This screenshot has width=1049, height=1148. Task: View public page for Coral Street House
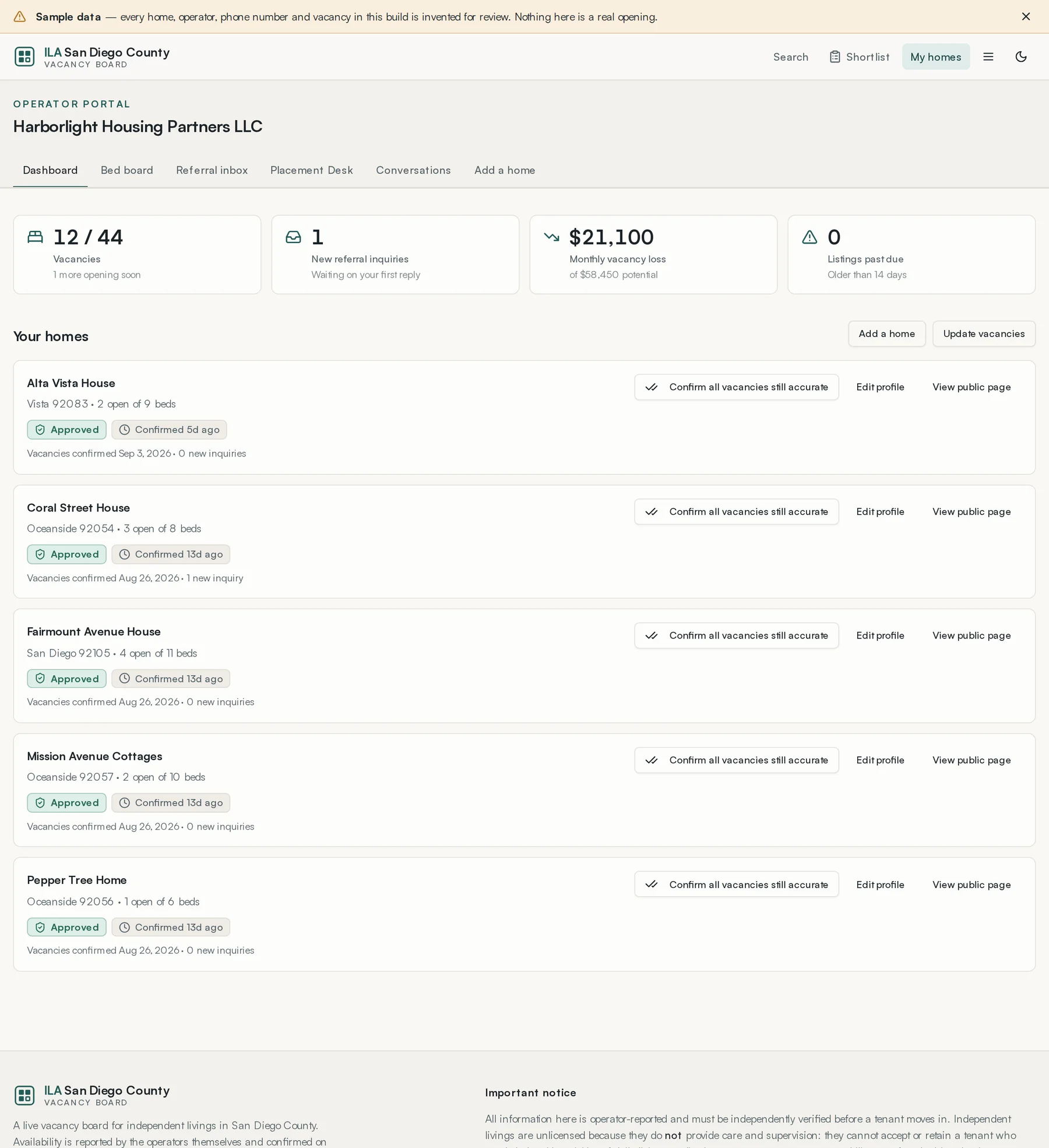point(971,512)
